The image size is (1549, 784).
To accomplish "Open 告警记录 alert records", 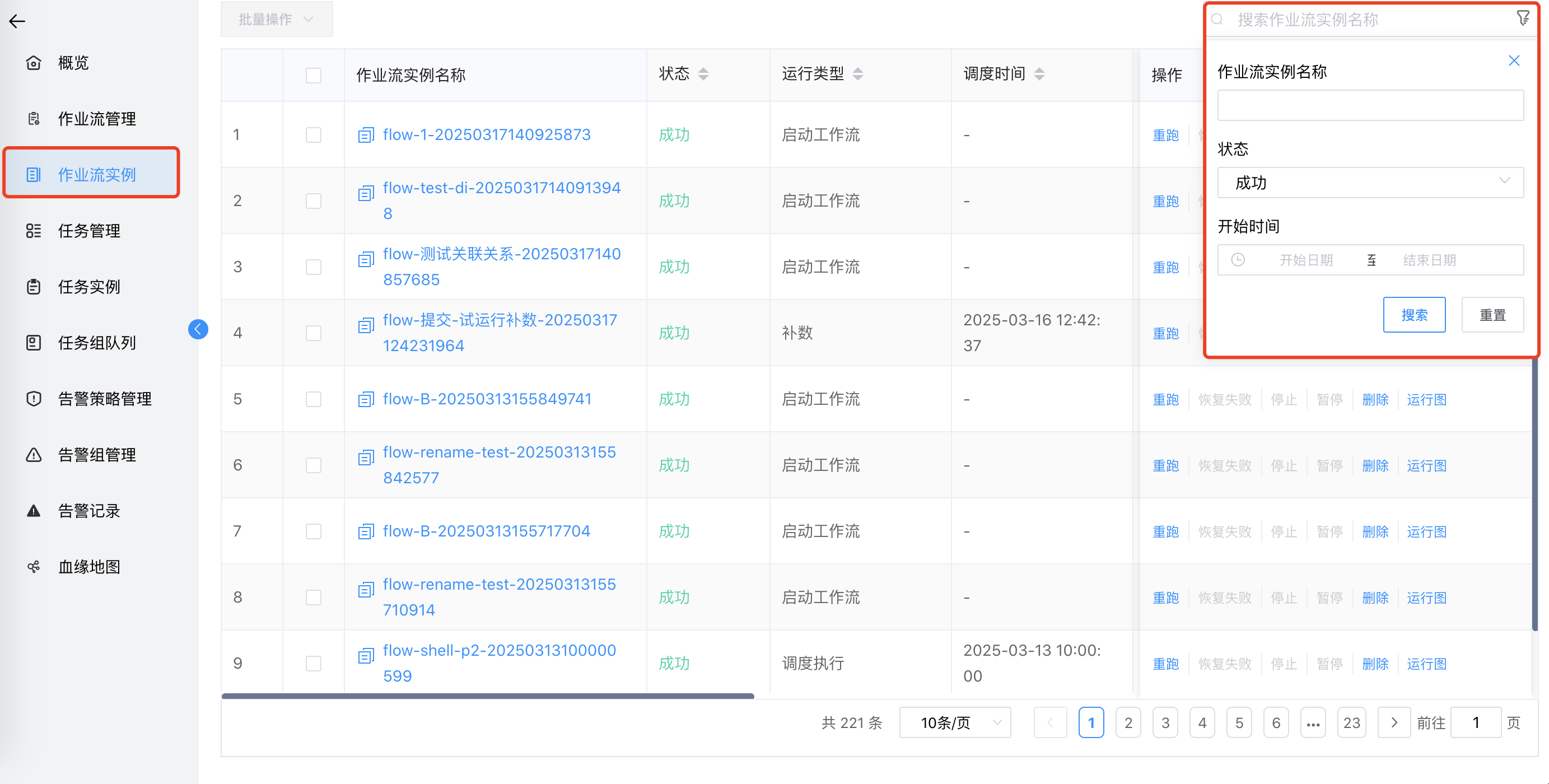I will (88, 511).
